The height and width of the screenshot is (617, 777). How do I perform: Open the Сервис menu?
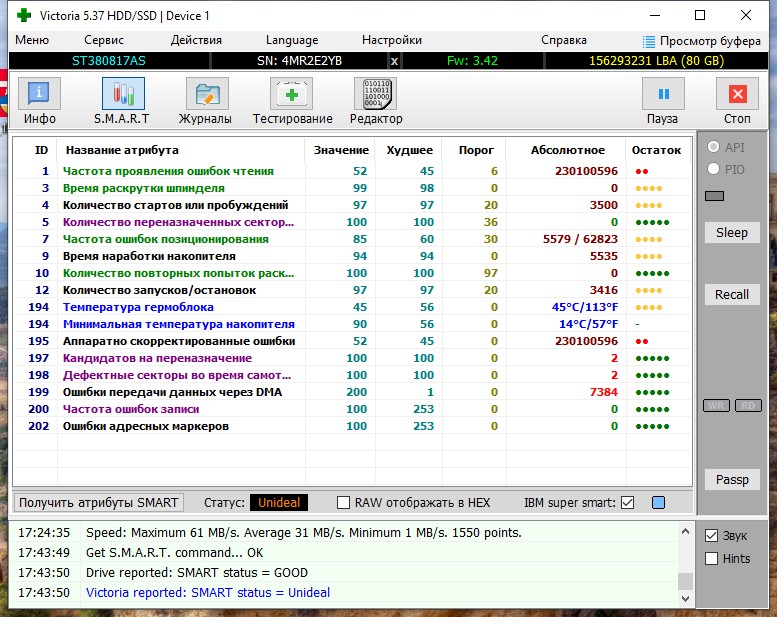(x=104, y=40)
